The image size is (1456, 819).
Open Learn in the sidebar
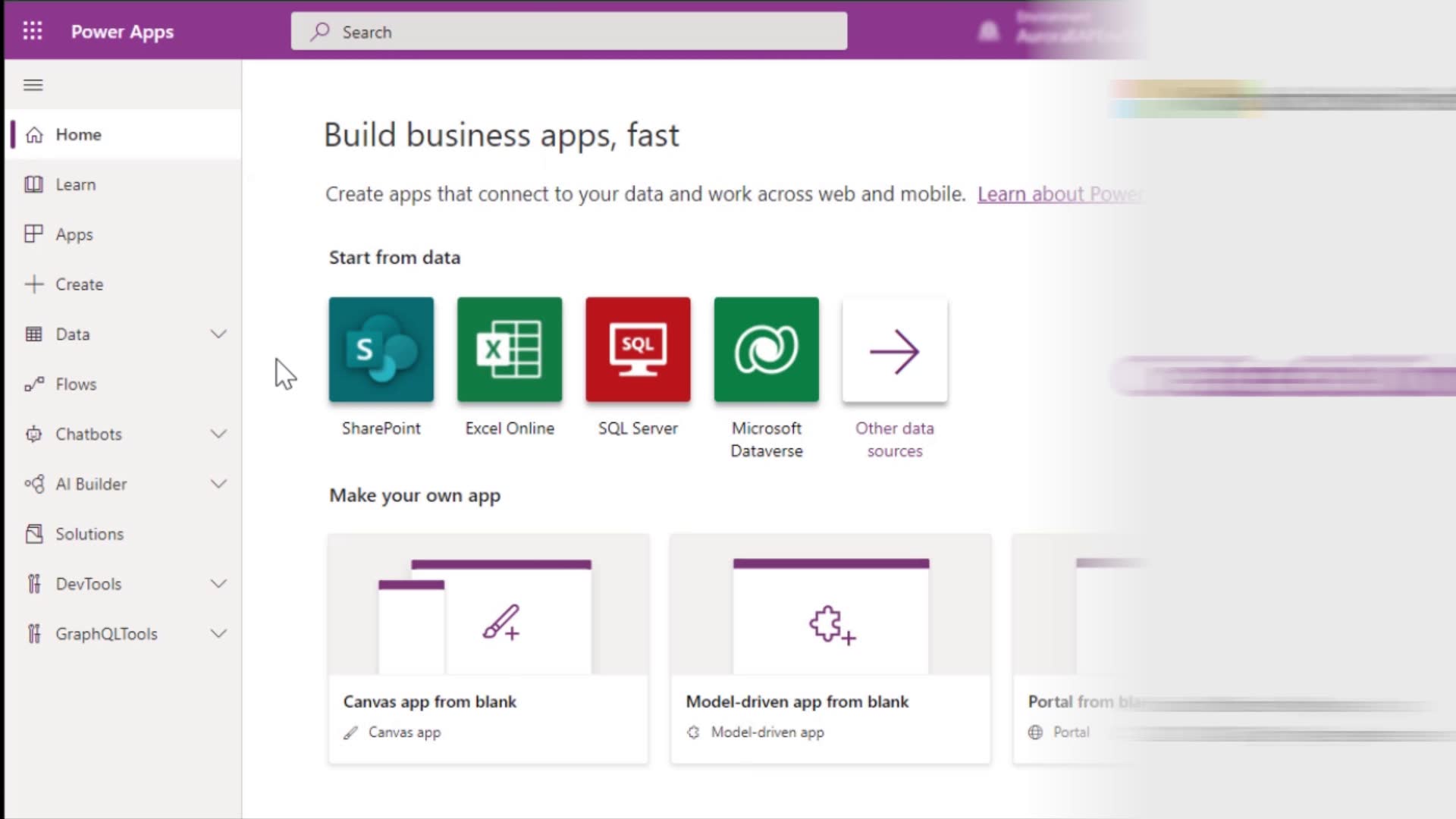[124, 184]
